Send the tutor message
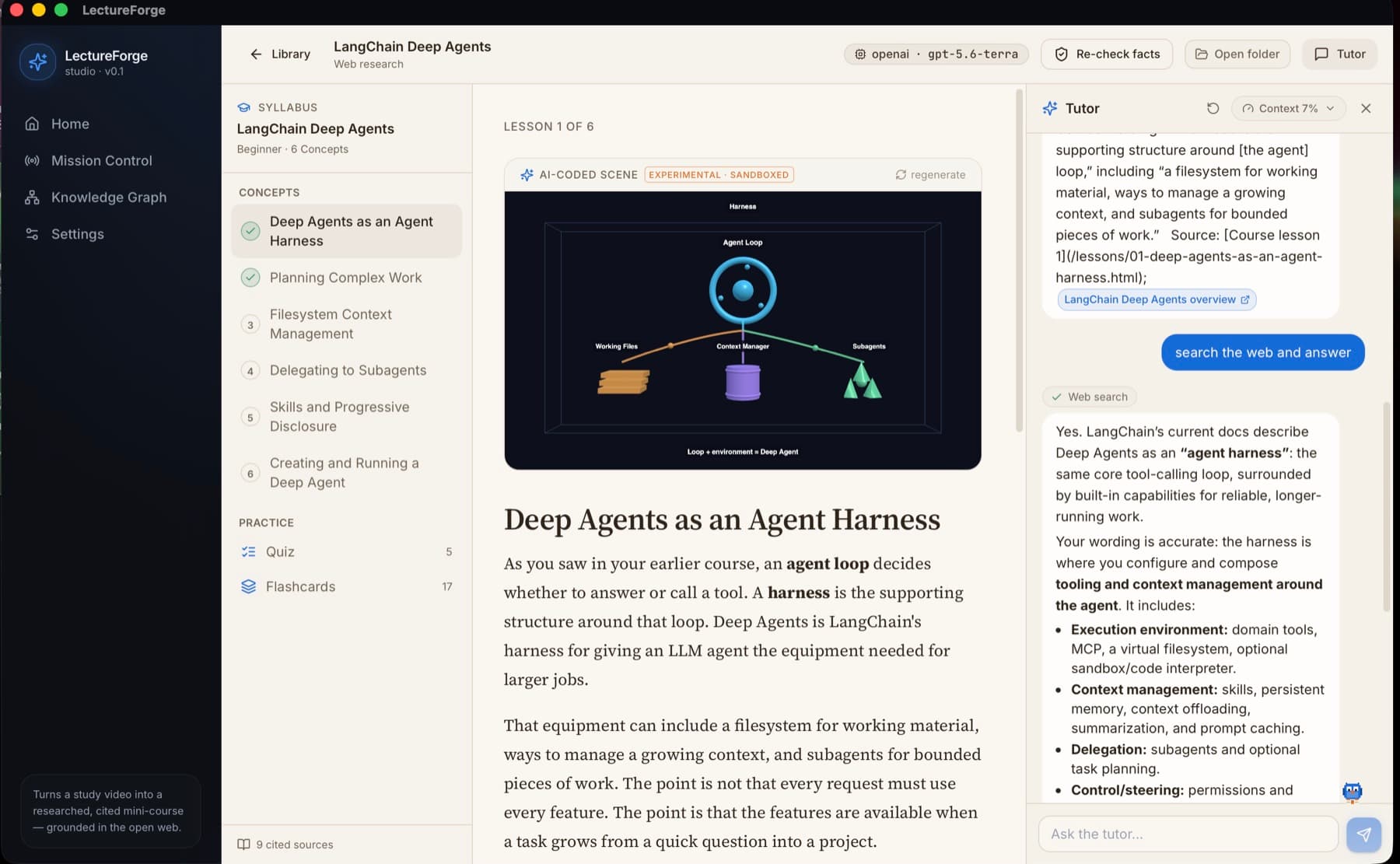Screen dimensions: 1400x864 [x=1363, y=834]
